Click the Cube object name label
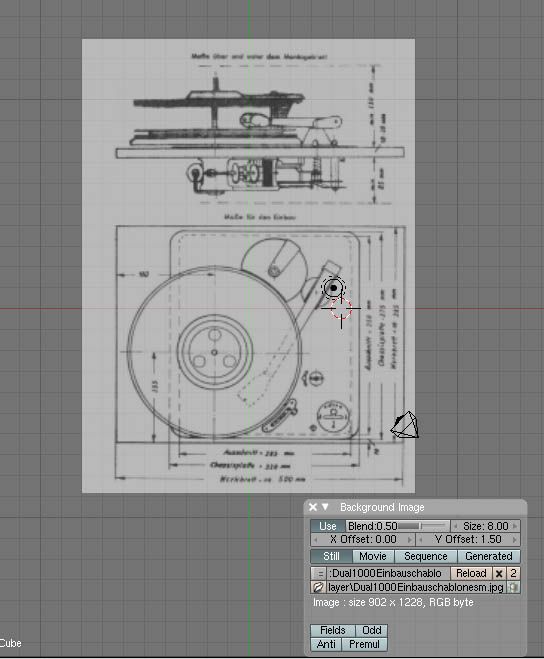This screenshot has width=544, height=659. coord(11,643)
